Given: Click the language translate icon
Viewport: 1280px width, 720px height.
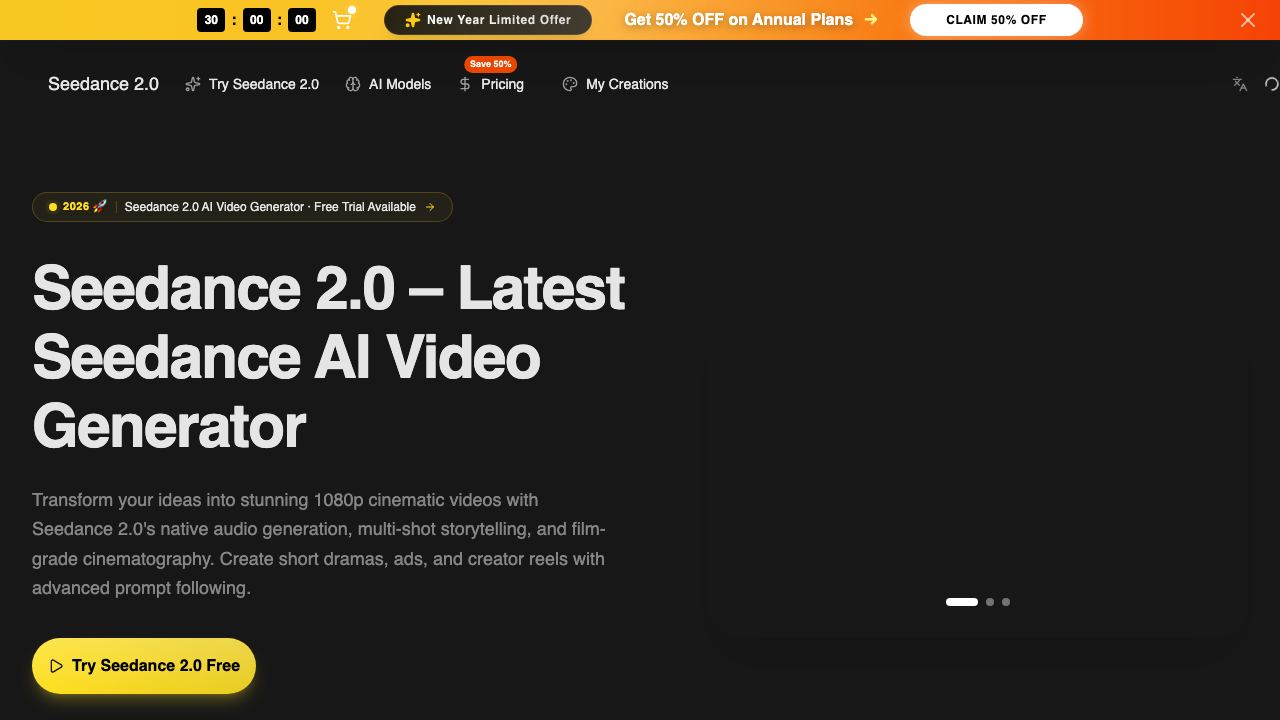Looking at the screenshot, I should [x=1240, y=84].
